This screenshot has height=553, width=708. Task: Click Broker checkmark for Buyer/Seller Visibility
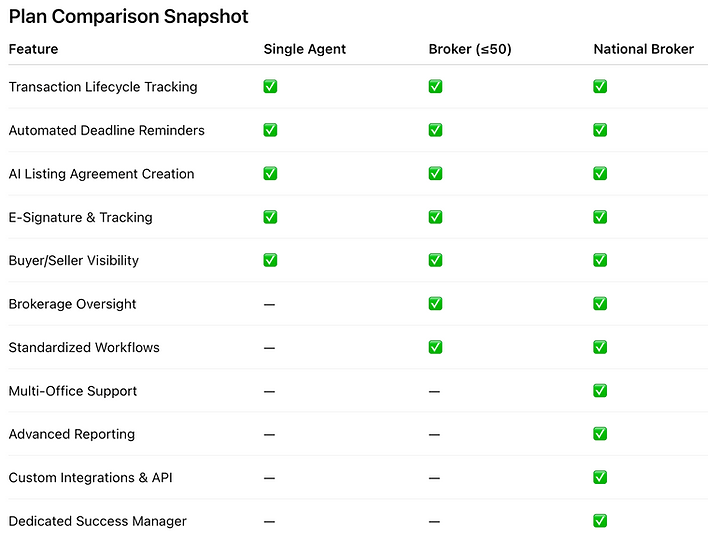click(435, 261)
